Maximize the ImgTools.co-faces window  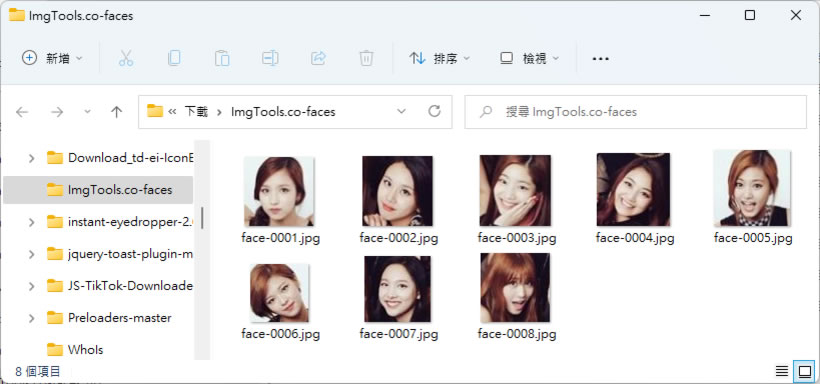[749, 15]
